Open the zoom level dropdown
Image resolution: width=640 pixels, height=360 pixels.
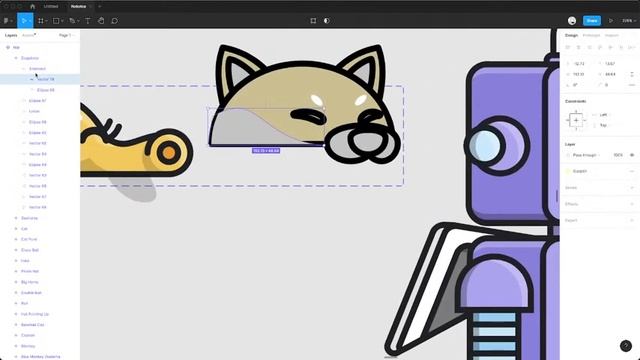tap(629, 21)
